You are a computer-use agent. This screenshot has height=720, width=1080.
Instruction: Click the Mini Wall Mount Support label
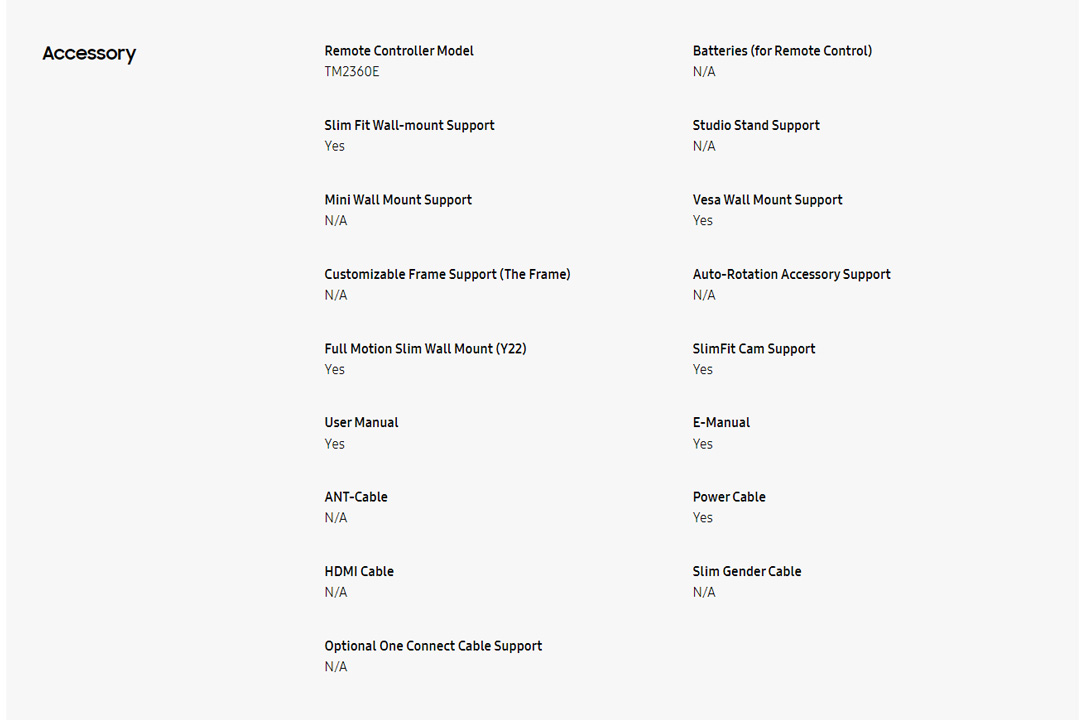tap(398, 200)
